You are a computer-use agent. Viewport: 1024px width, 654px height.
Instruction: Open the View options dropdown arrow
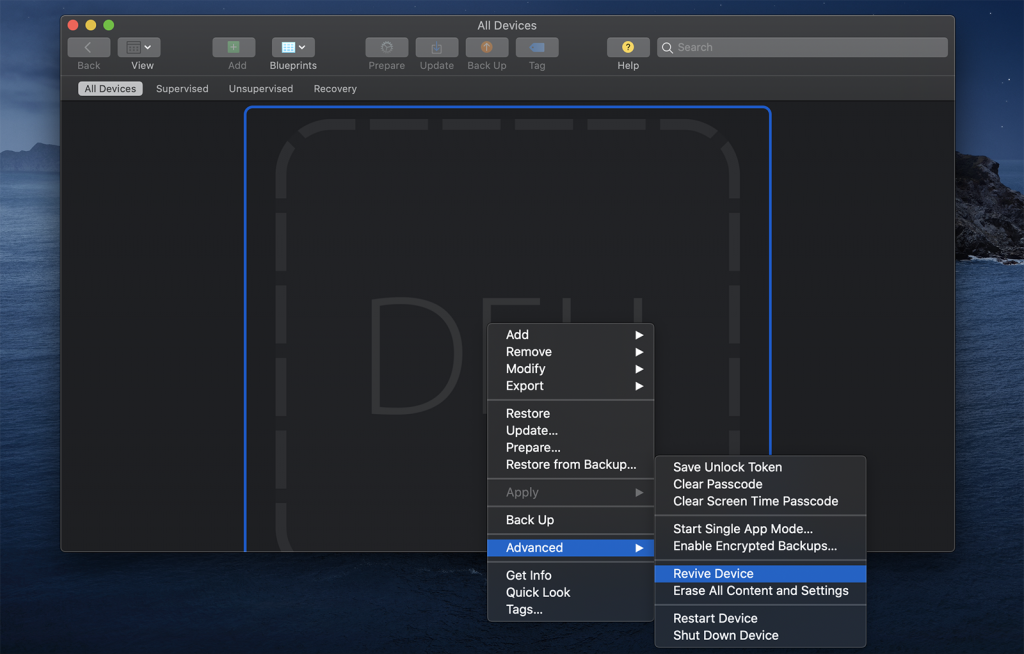(x=148, y=47)
